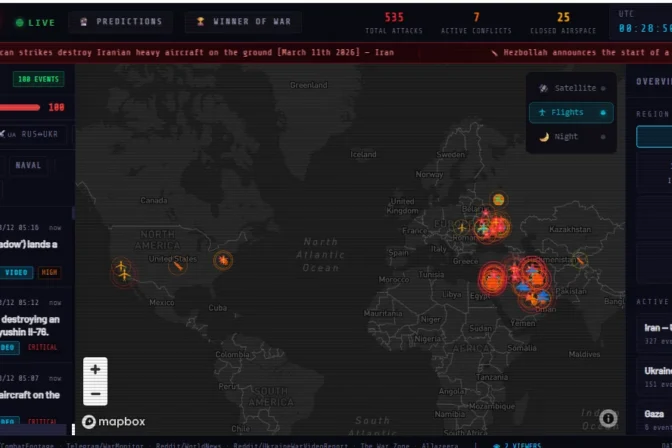Click the VIDEO tag on 05:16 event

[16, 272]
